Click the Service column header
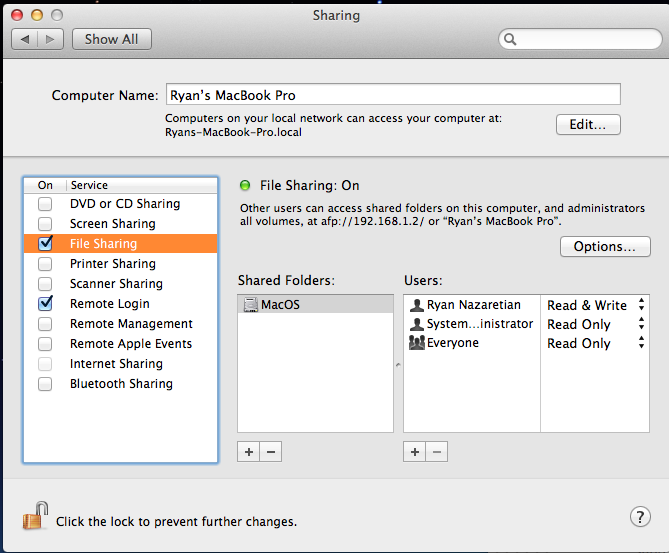Viewport: 669px width, 553px height. (142, 185)
